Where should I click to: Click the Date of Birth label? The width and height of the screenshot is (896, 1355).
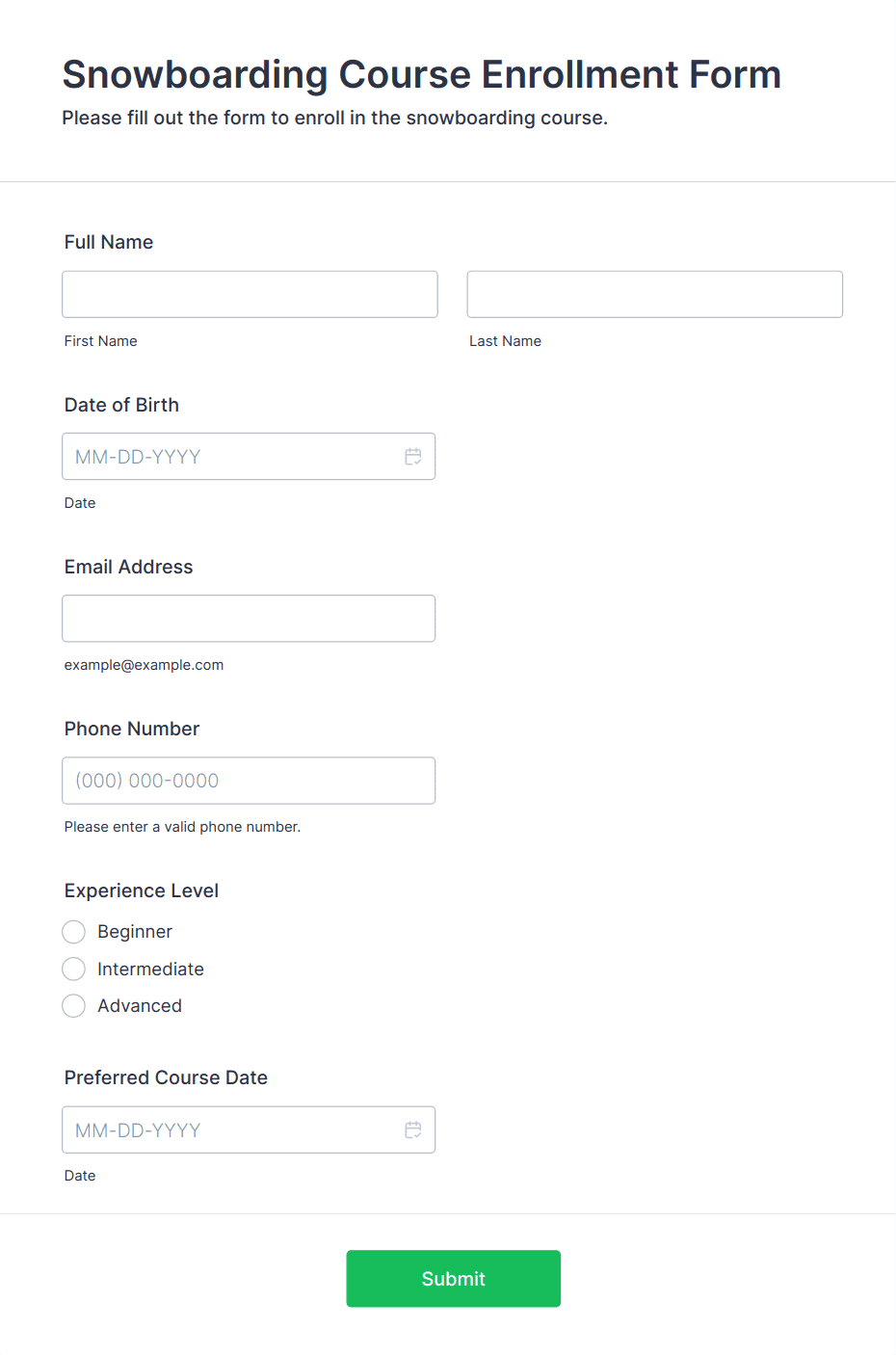click(121, 405)
